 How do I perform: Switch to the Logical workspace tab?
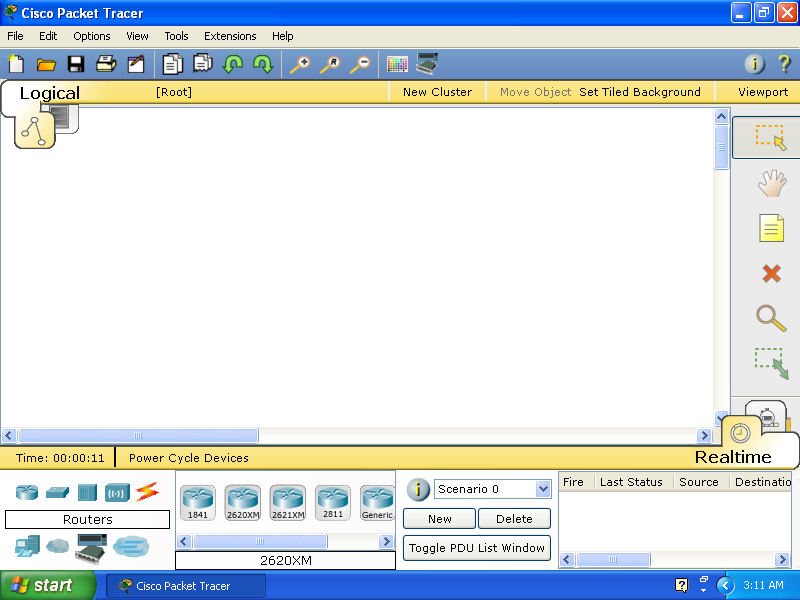pyautogui.click(x=49, y=93)
